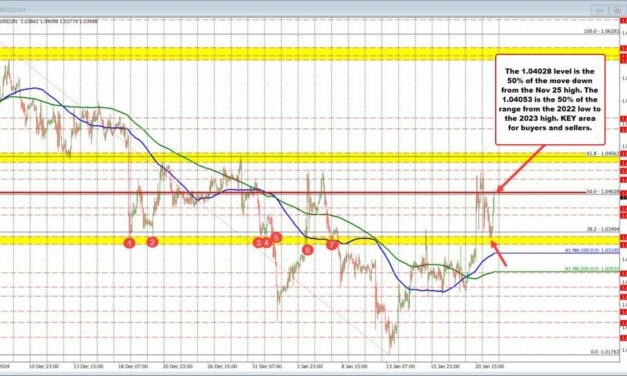Select the 61.8 - 1.04563 Fibonacci label
This screenshot has width=627, height=376.
pos(603,153)
